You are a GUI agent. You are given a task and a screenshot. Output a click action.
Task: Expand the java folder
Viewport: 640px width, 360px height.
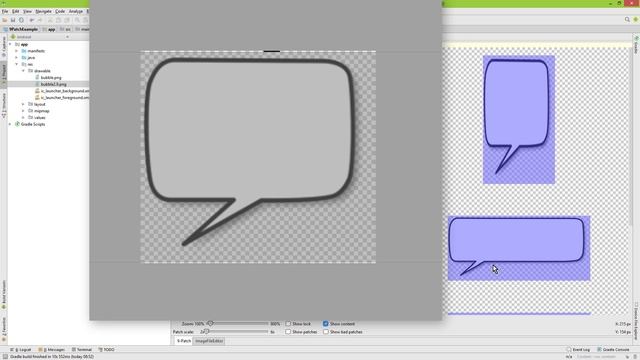17,58
